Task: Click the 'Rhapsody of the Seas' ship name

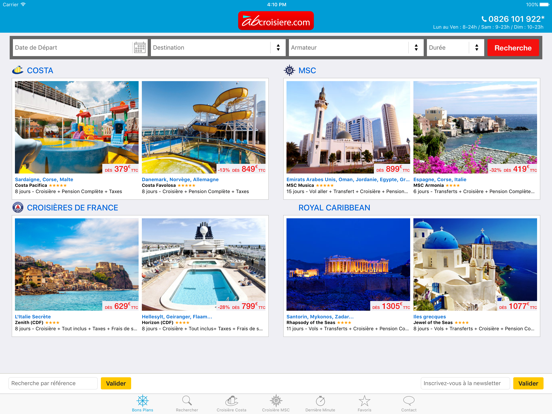Action: point(311,323)
